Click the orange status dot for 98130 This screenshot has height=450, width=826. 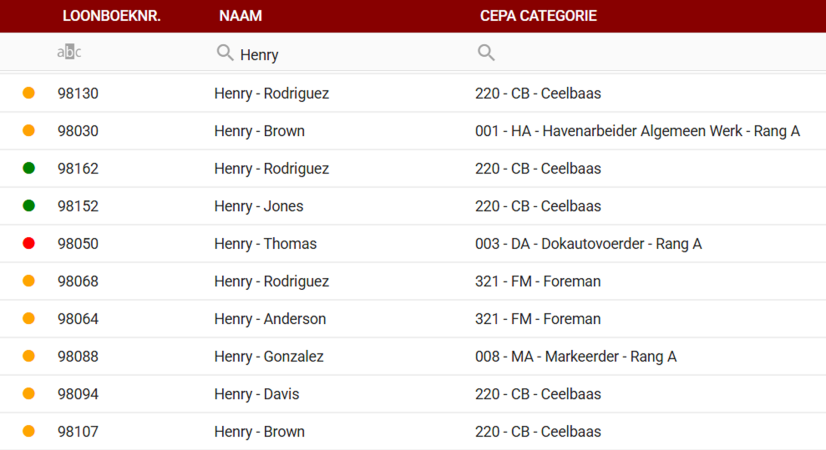[x=29, y=93]
